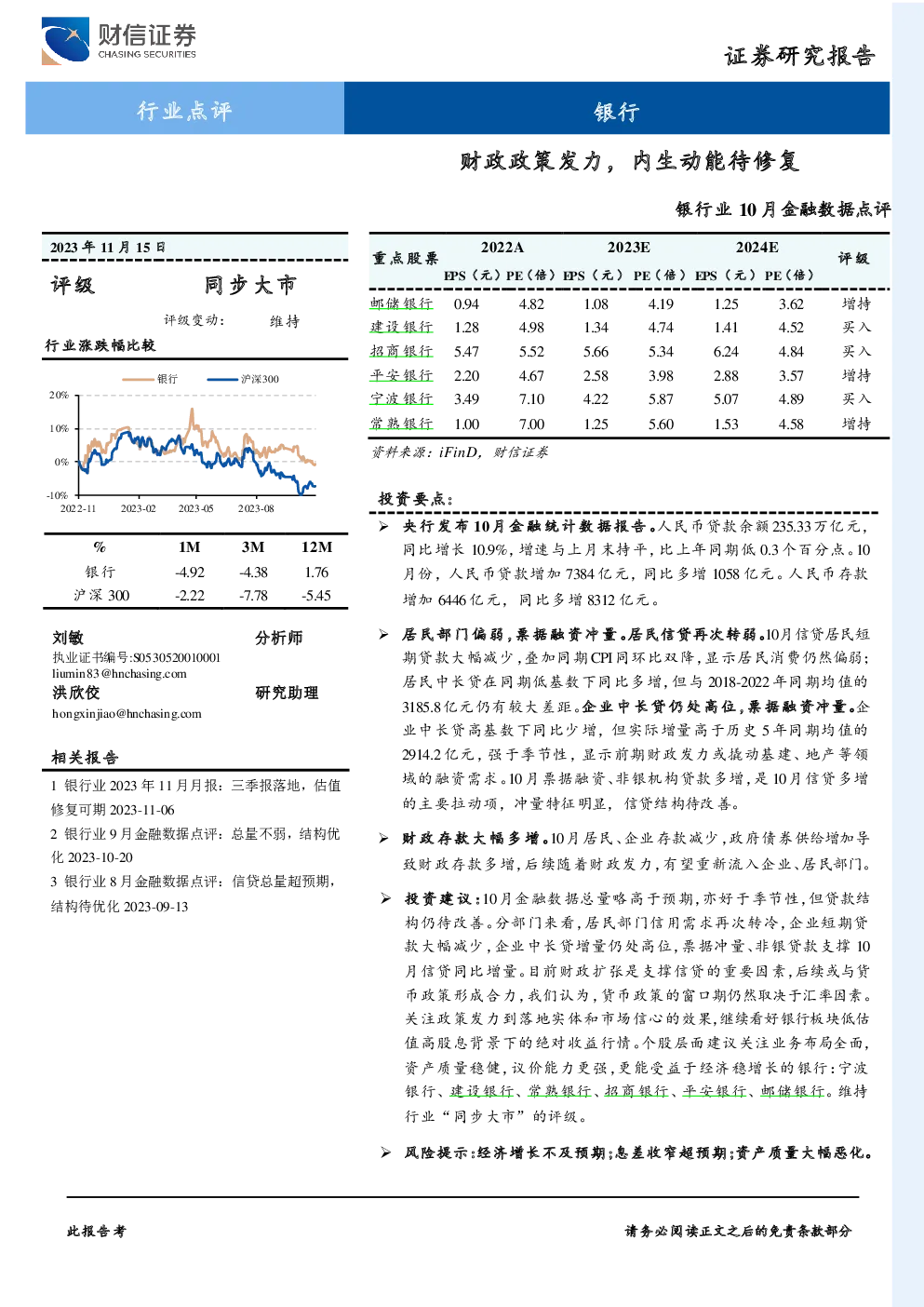The width and height of the screenshot is (924, 1307).
Task: Click the 评级 column header in table
Action: (x=853, y=258)
